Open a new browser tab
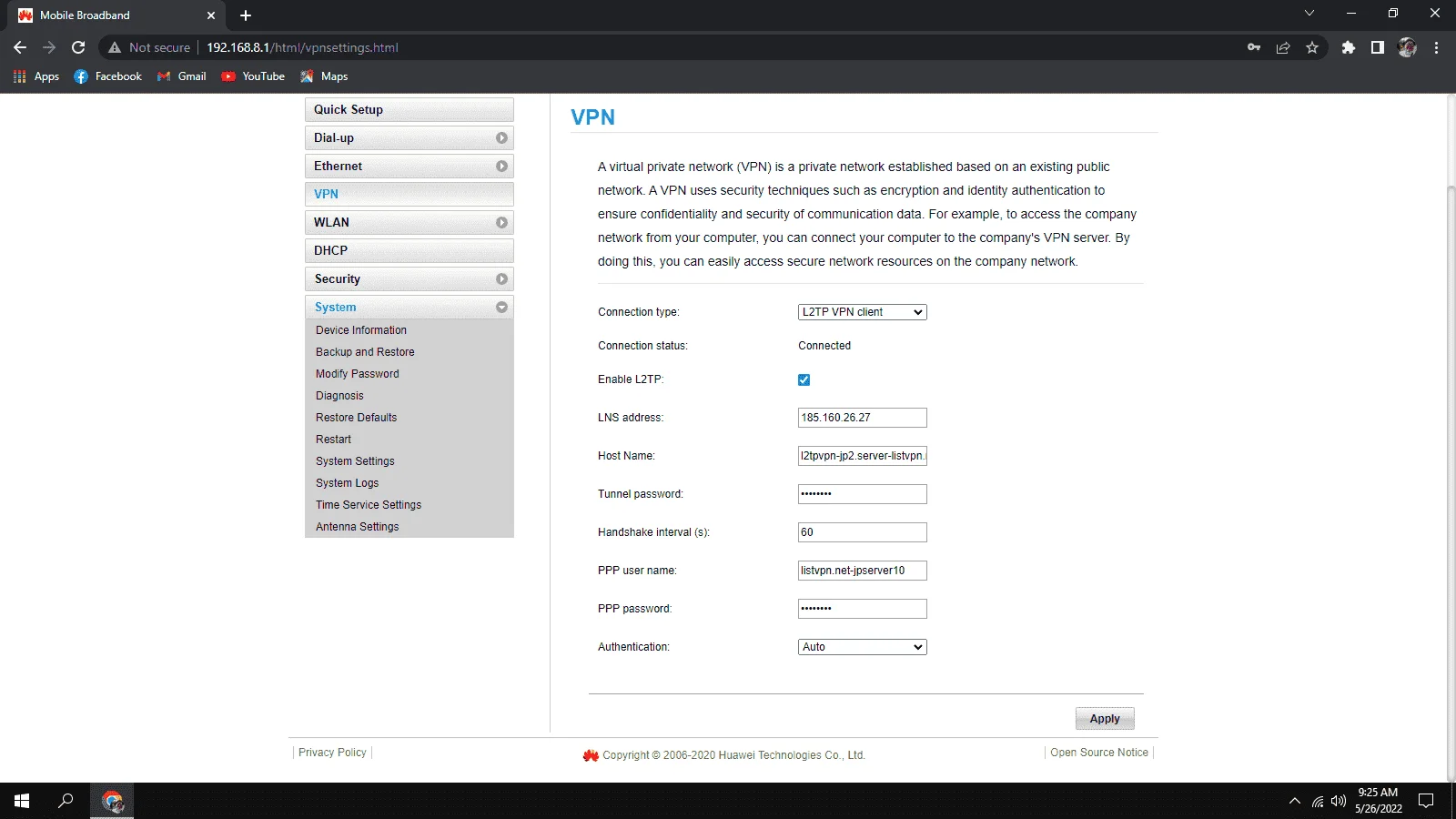 [246, 15]
